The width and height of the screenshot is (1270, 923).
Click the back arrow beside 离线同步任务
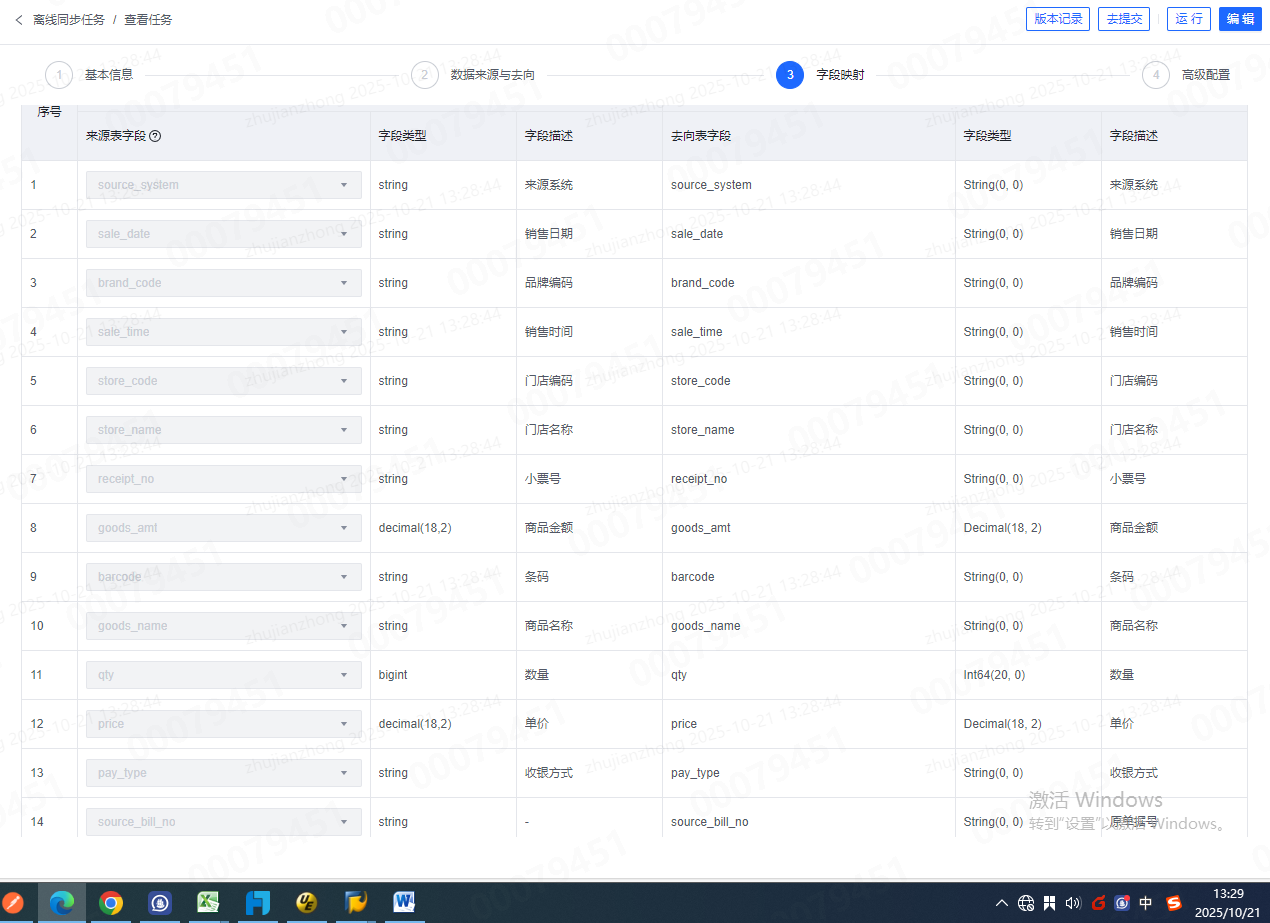[19, 20]
